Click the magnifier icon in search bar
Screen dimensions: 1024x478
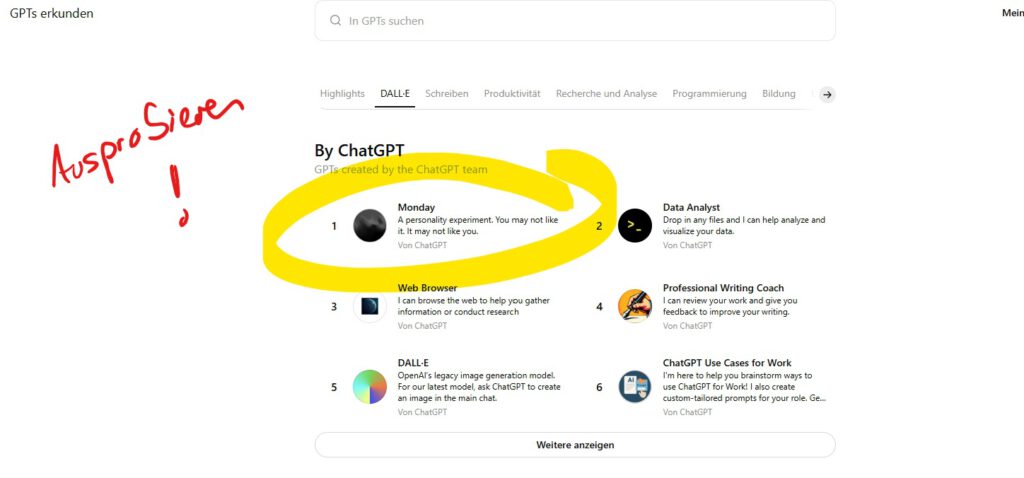[x=336, y=20]
